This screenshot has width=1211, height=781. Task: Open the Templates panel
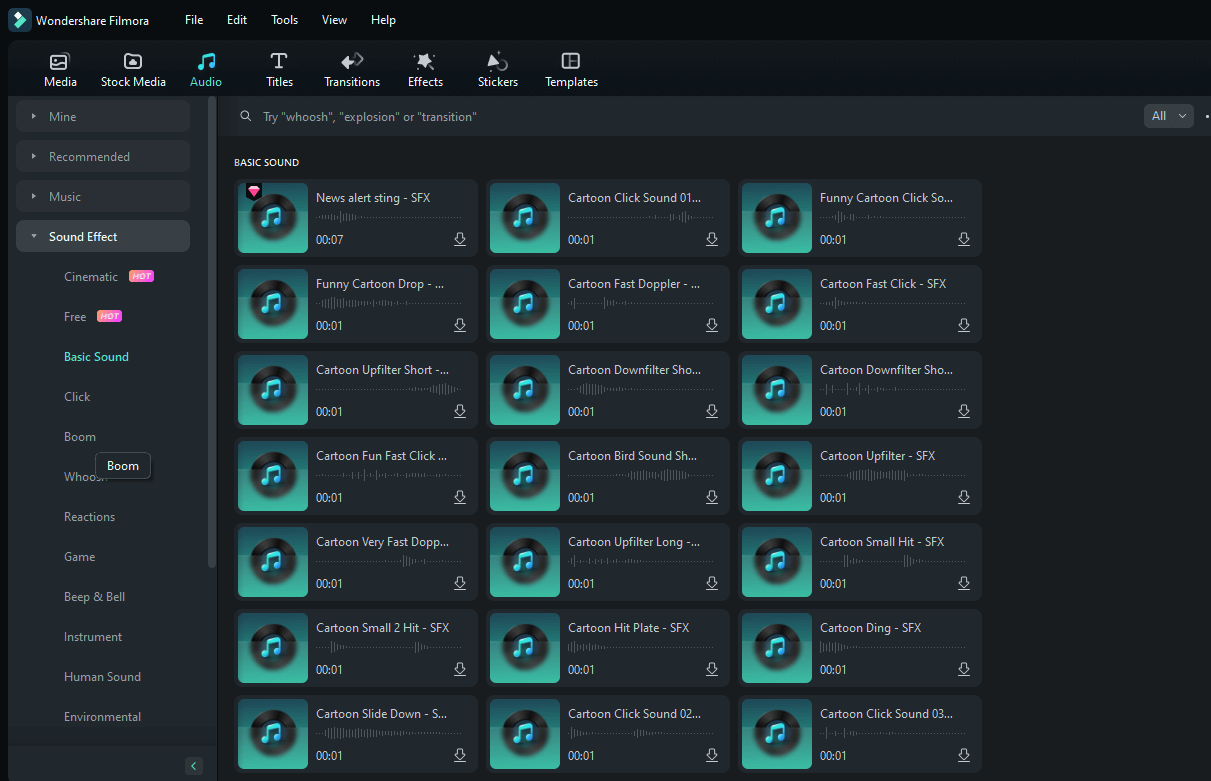pyautogui.click(x=571, y=68)
